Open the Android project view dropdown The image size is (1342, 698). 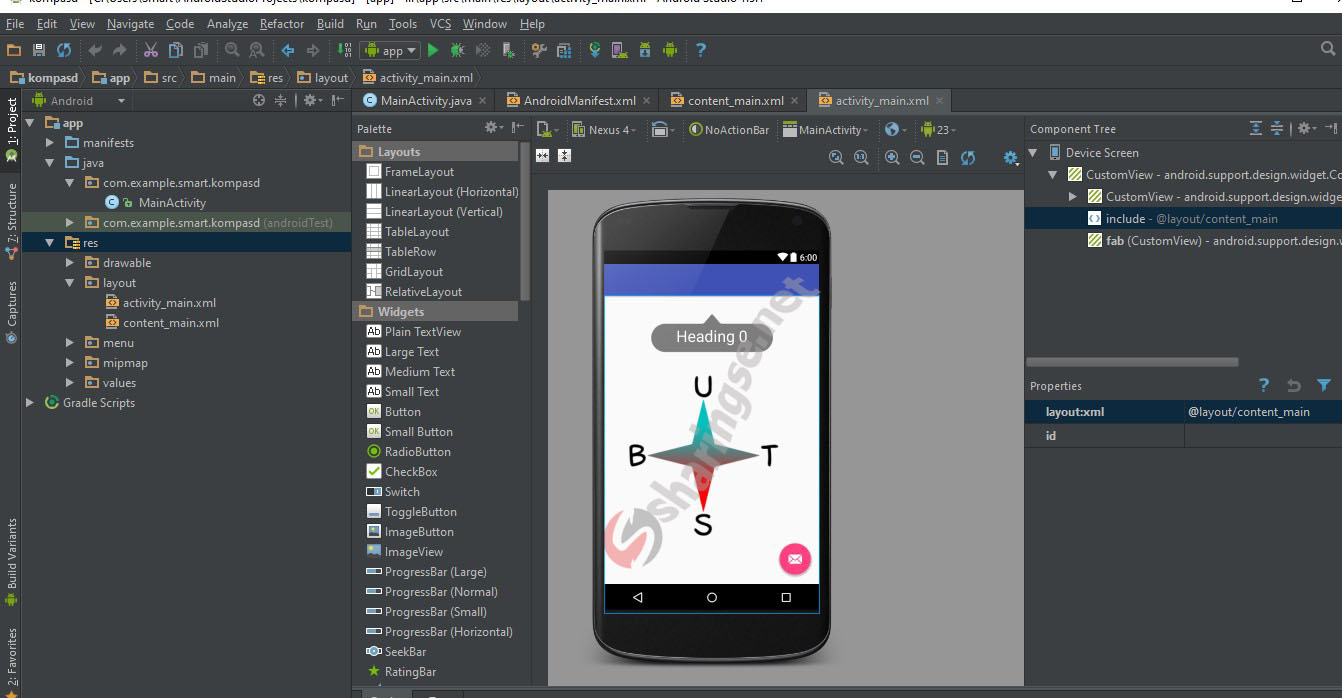coord(80,100)
